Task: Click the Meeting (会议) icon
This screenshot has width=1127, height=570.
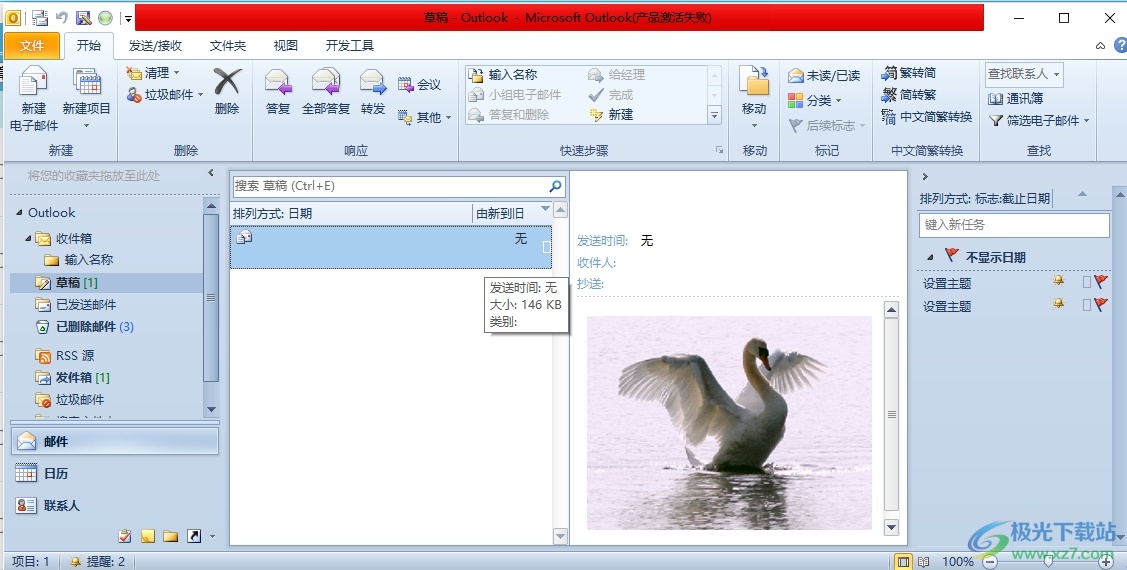Action: [405, 85]
